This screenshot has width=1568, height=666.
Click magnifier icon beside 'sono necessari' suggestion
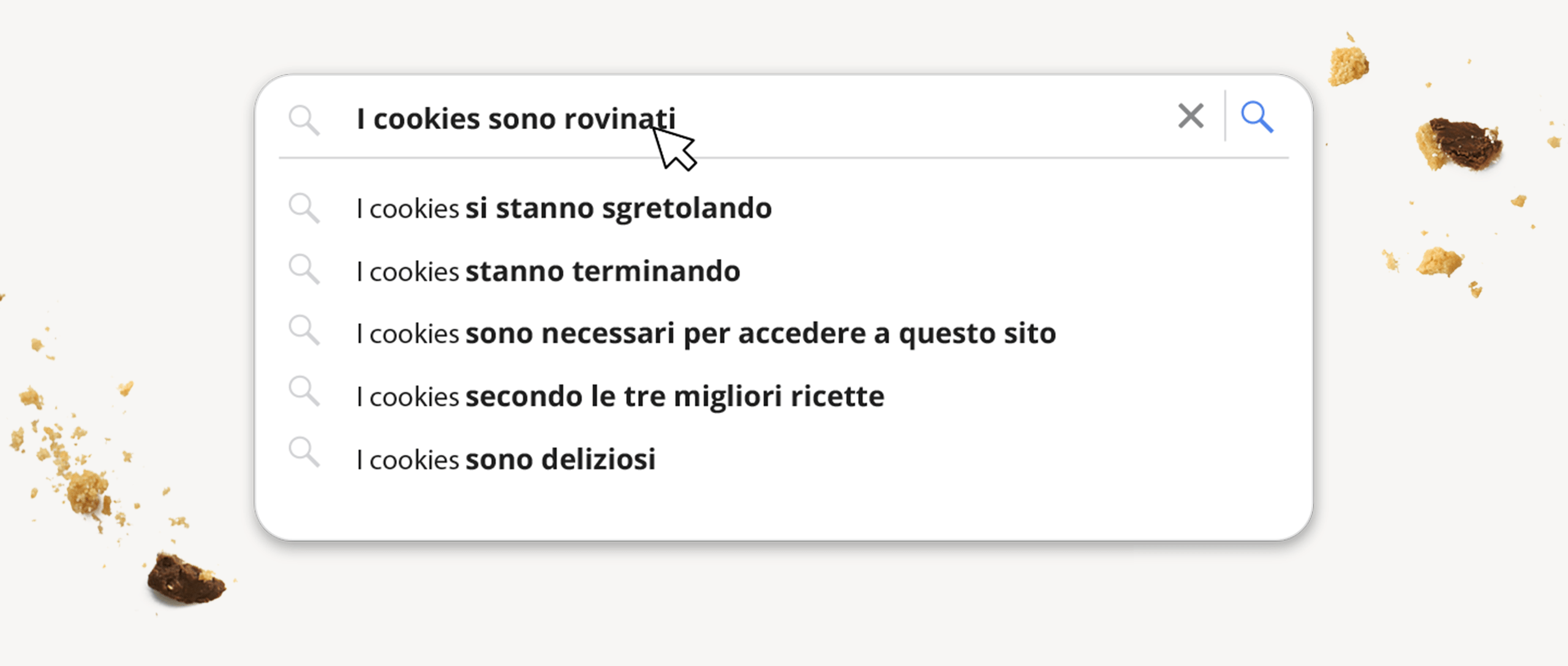click(304, 331)
